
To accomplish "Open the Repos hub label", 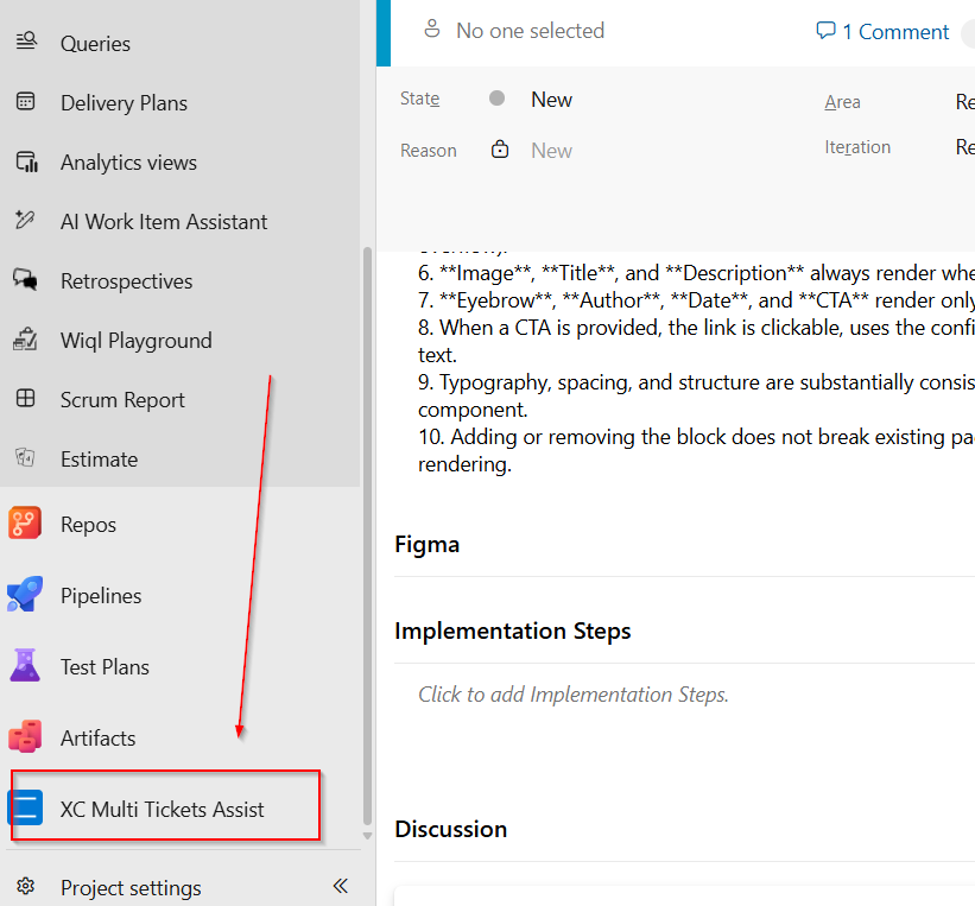I will coord(88,525).
